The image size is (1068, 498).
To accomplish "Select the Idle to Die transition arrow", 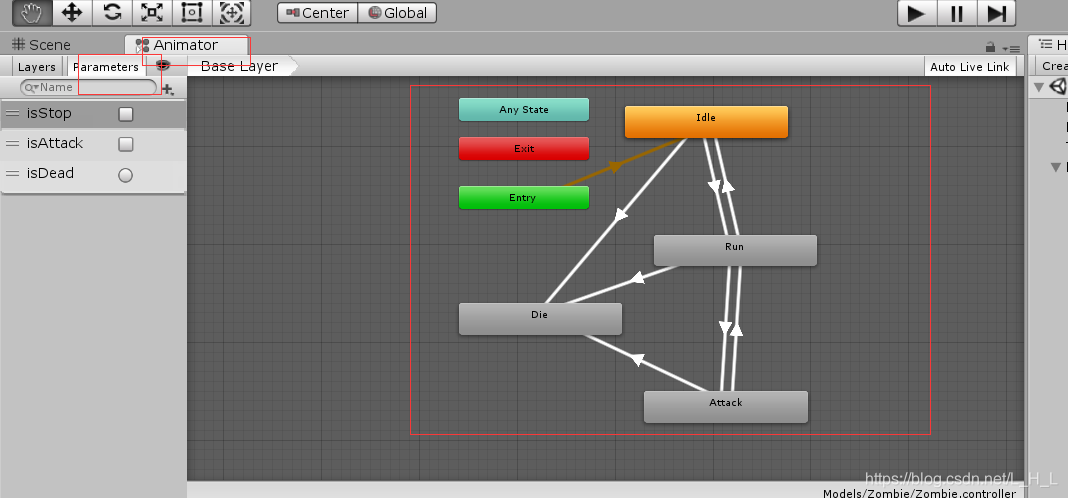I will [x=619, y=217].
